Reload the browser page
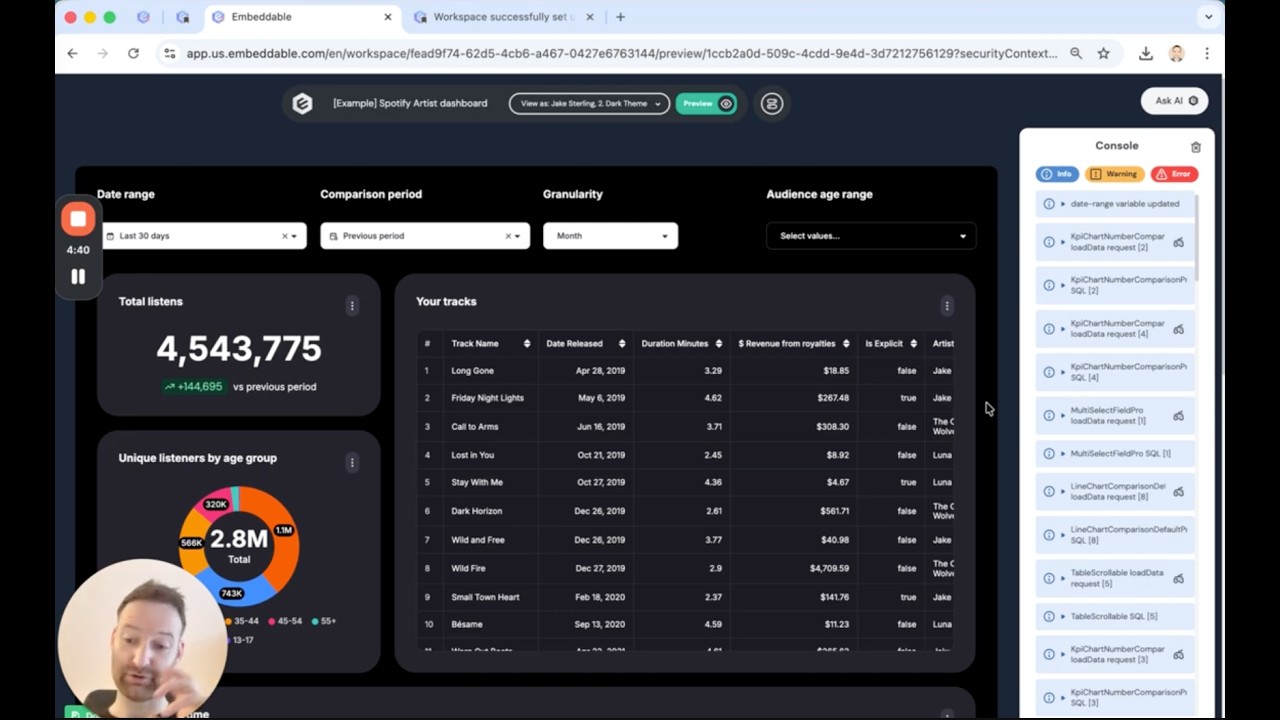The width and height of the screenshot is (1280, 720). 133,53
